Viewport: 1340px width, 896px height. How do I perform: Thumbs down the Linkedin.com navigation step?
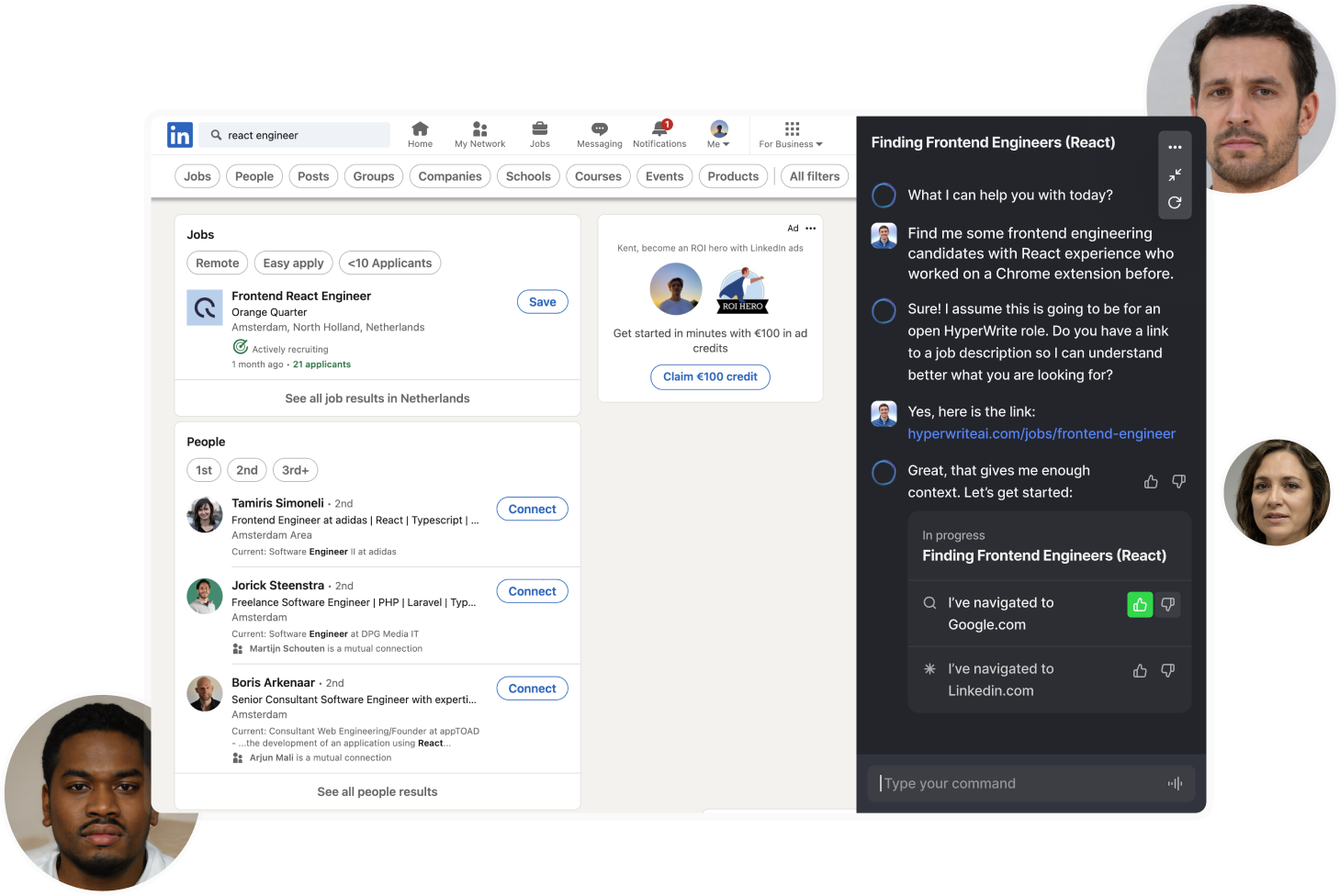click(1168, 671)
